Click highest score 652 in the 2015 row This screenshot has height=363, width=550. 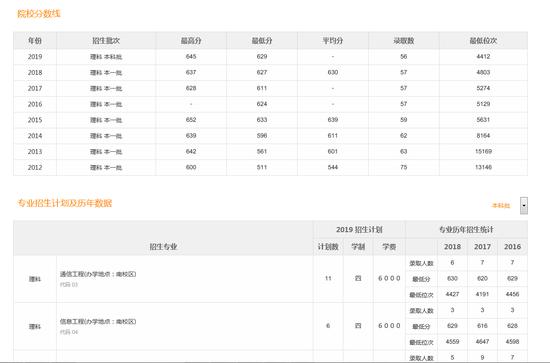[x=191, y=120]
